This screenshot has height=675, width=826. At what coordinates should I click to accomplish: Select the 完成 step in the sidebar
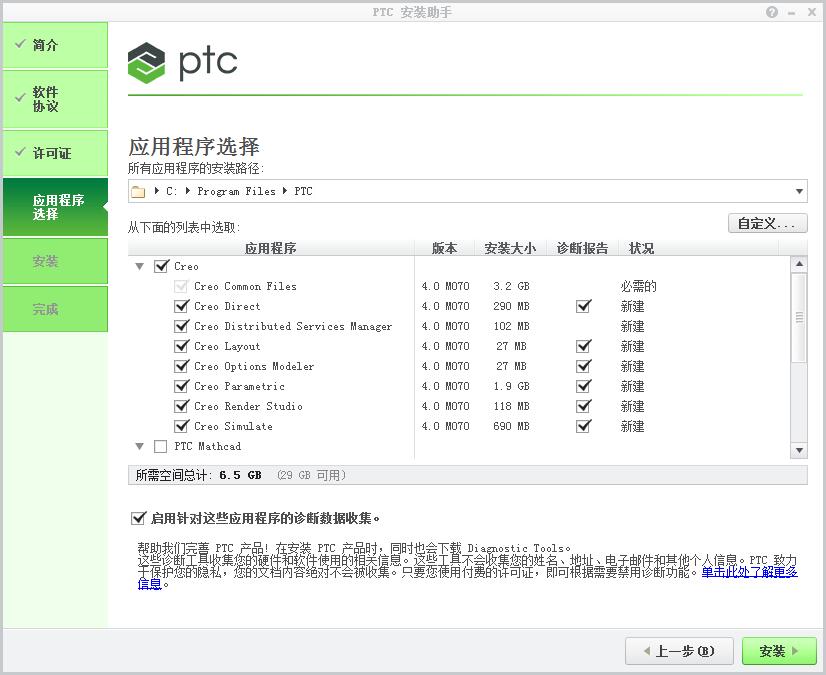(x=55, y=309)
